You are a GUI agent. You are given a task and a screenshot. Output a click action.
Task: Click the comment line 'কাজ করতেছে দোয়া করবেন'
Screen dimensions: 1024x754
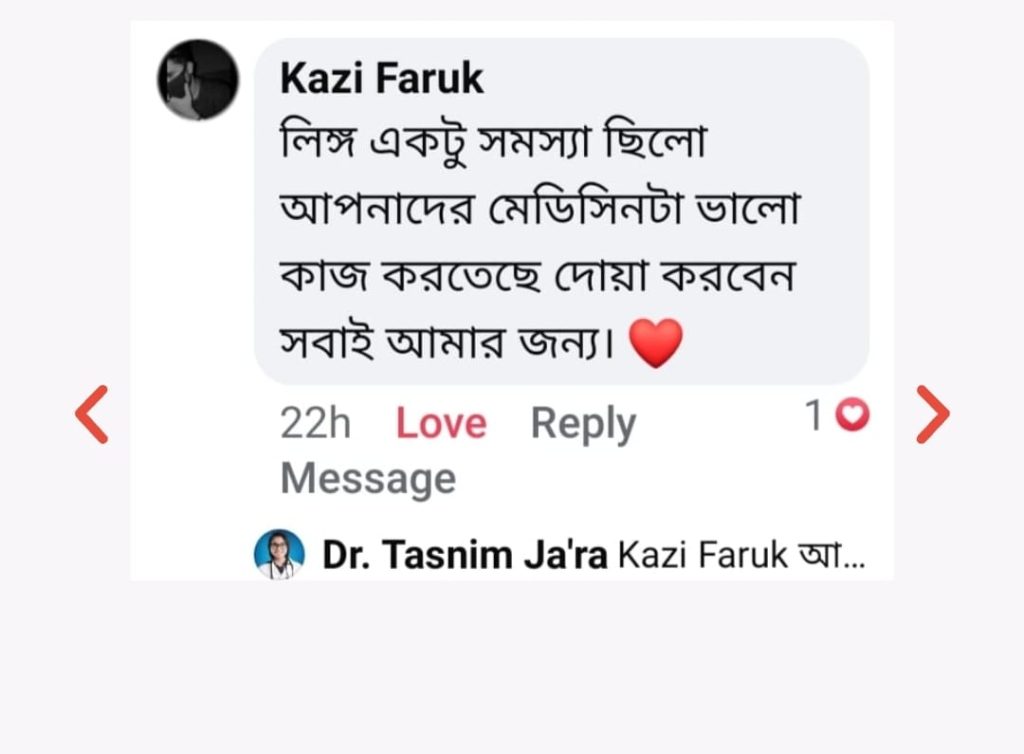coord(537,275)
